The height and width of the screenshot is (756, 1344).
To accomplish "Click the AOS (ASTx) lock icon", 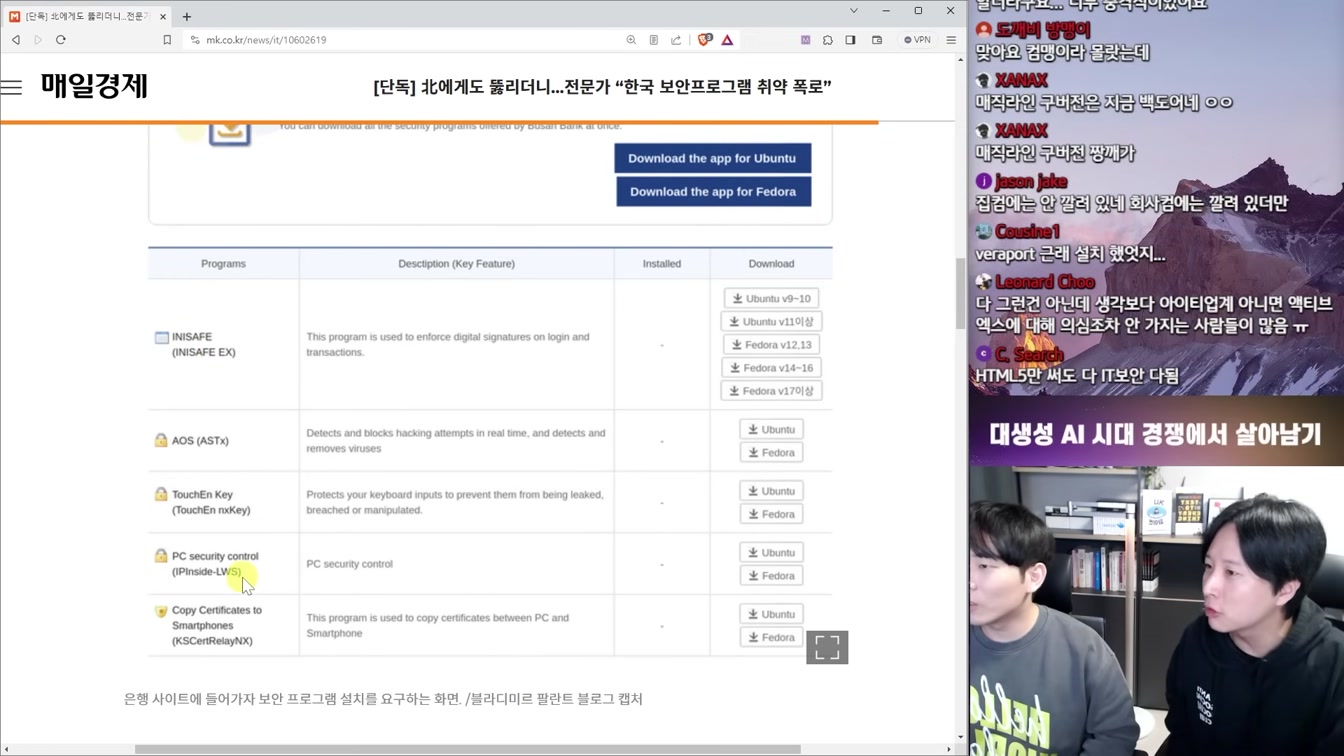I will pos(161,440).
